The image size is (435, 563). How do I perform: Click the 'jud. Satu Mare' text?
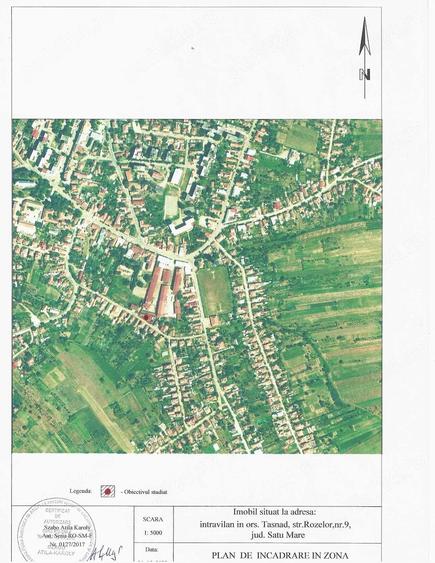coord(278,535)
